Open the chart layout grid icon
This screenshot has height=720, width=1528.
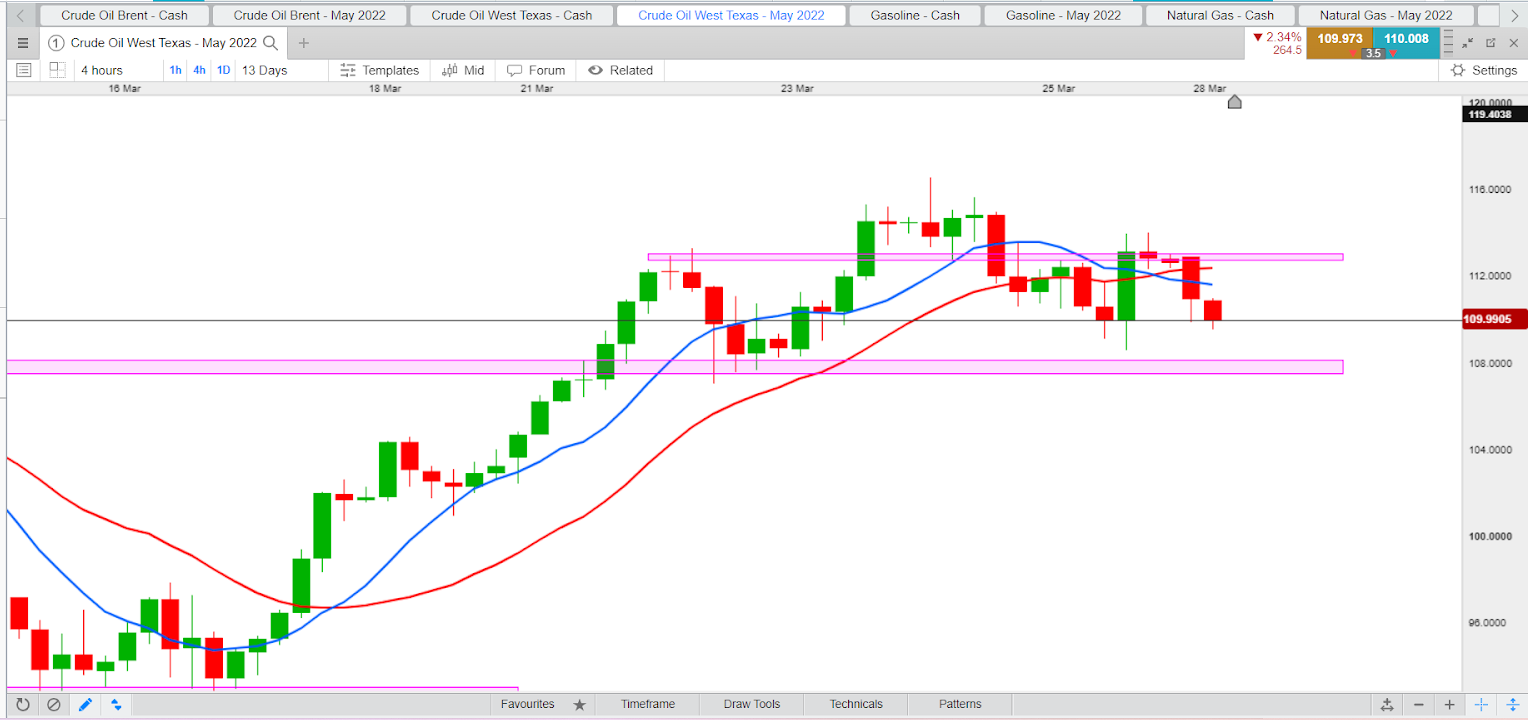[x=57, y=70]
